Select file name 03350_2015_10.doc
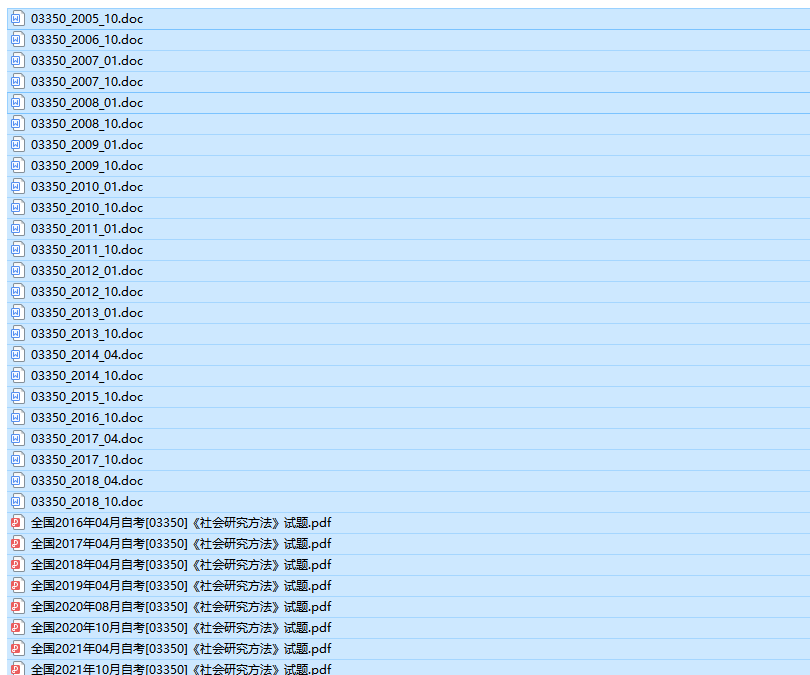 (87, 397)
